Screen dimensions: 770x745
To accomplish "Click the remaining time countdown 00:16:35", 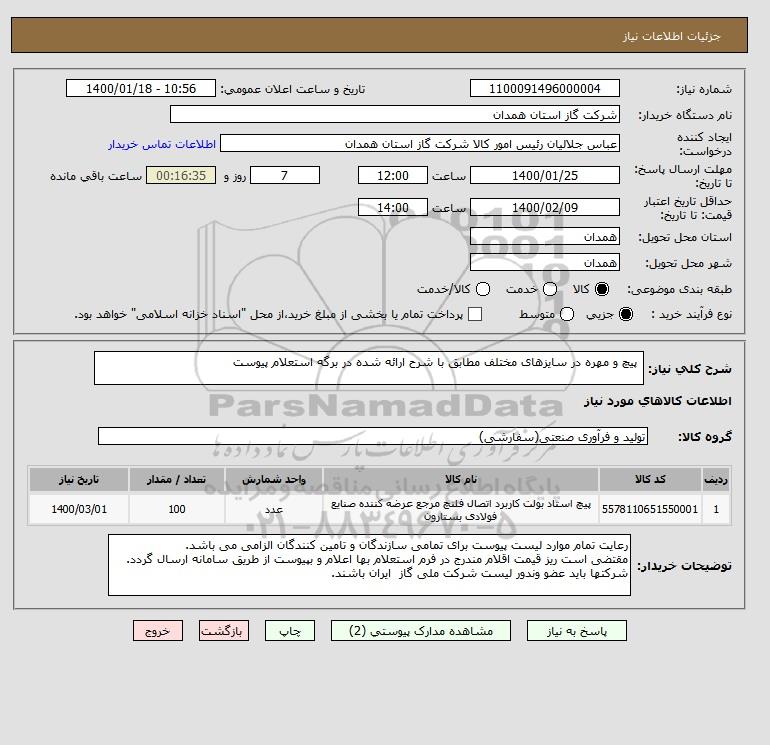I will click(181, 175).
